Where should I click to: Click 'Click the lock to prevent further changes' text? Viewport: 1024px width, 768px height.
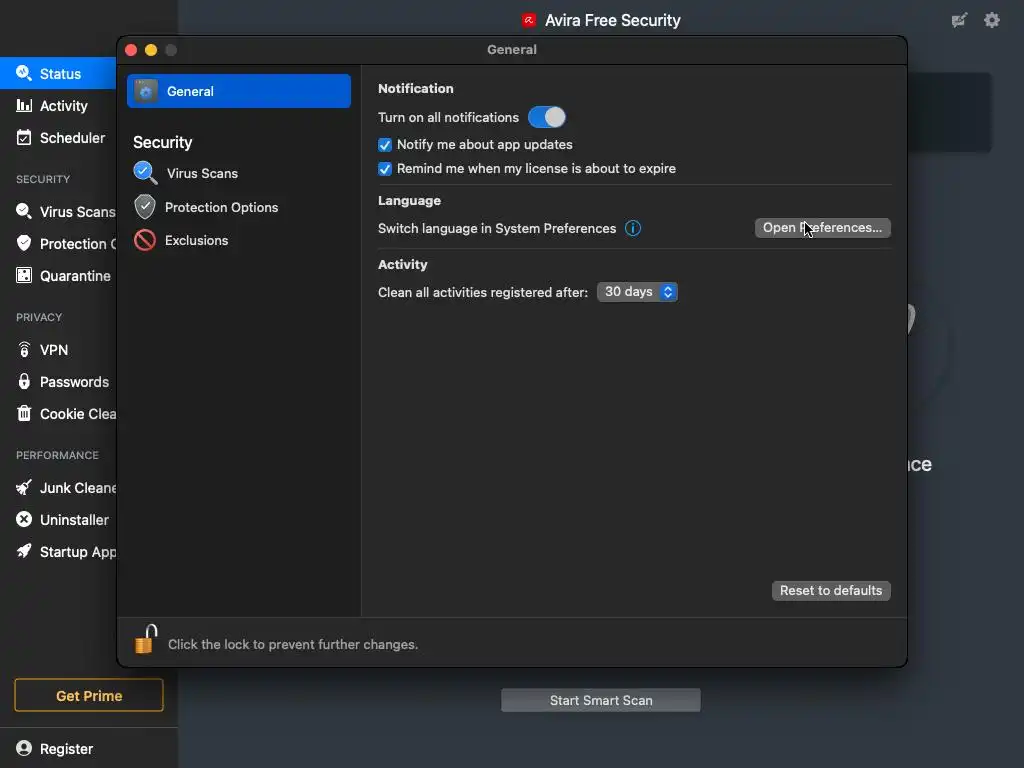coord(293,645)
